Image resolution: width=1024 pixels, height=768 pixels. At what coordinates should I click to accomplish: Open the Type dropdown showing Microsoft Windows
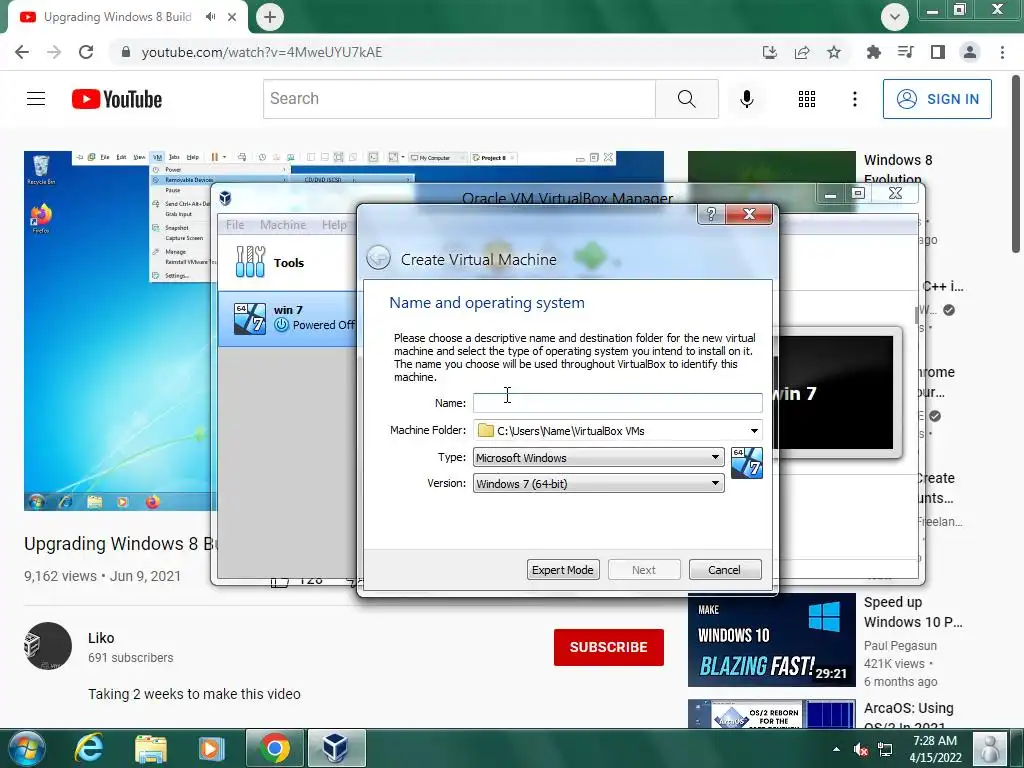pyautogui.click(x=598, y=457)
